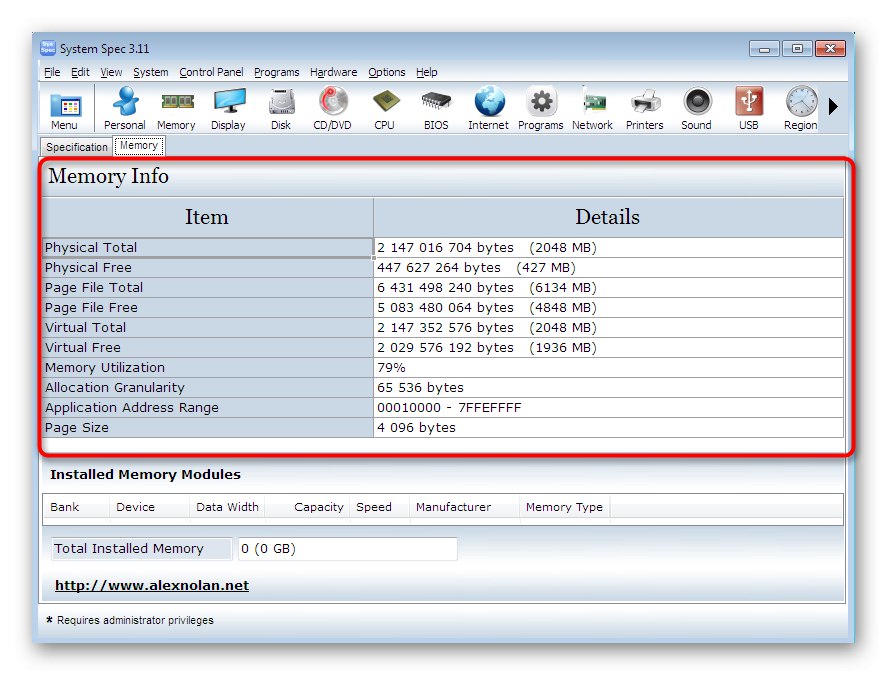Viewport: 887px width, 675px height.
Task: Sort by the Memory Type column
Action: click(x=565, y=507)
